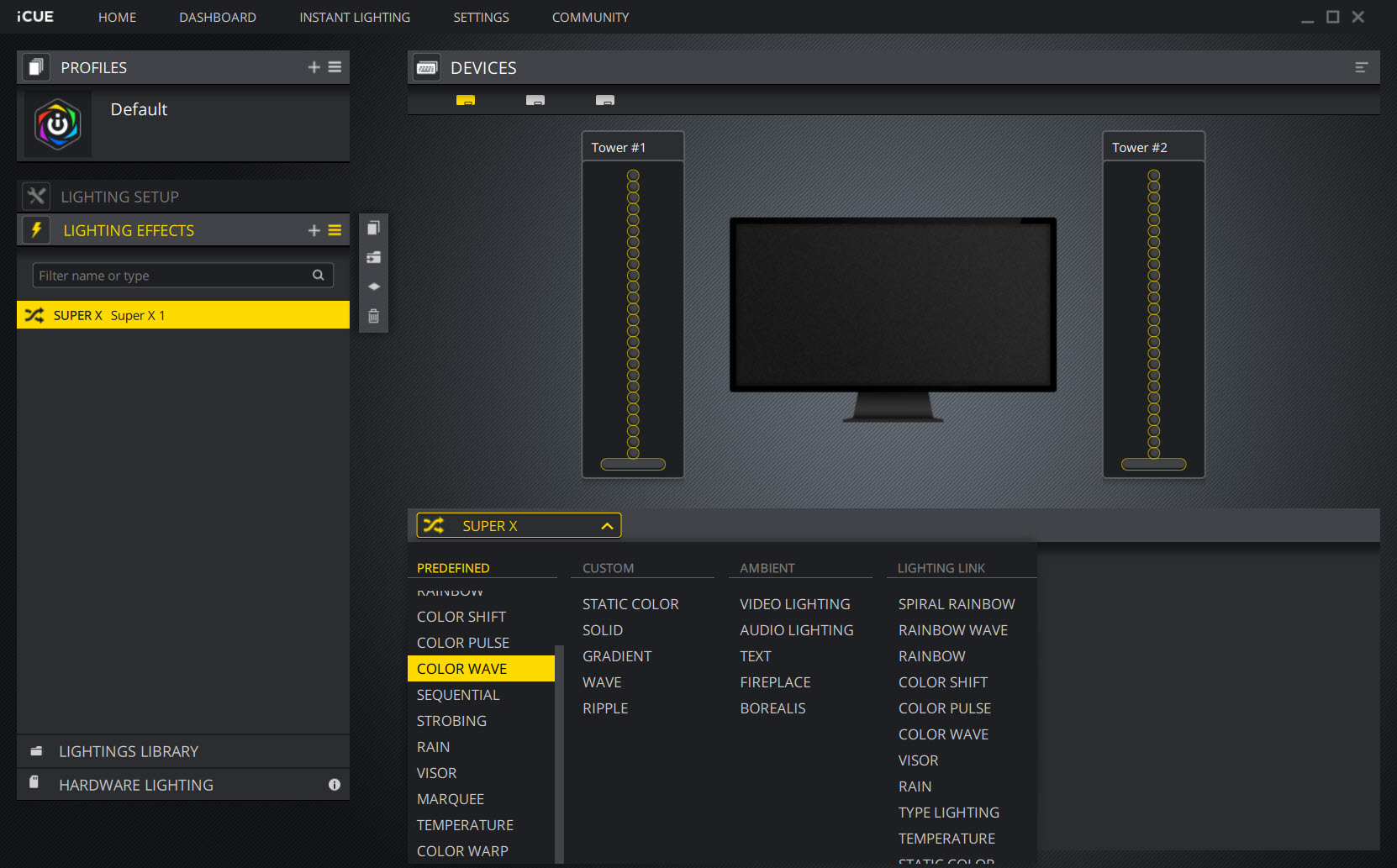Open Lighting Setup section
The width and height of the screenshot is (1397, 868).
(x=183, y=197)
